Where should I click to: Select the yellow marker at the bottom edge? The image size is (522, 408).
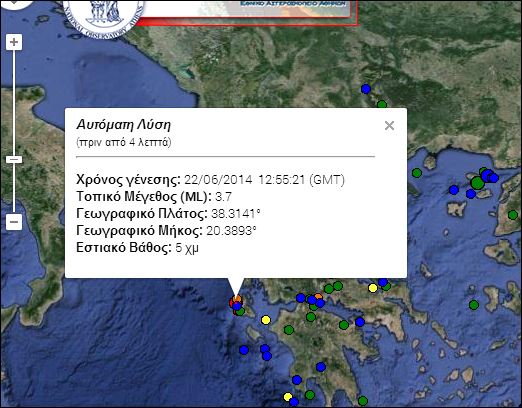point(288,397)
